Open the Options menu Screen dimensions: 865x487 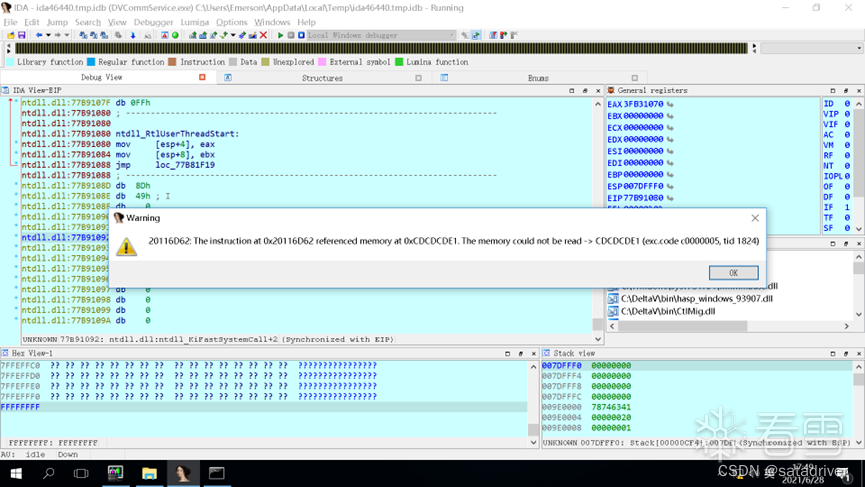pos(231,22)
